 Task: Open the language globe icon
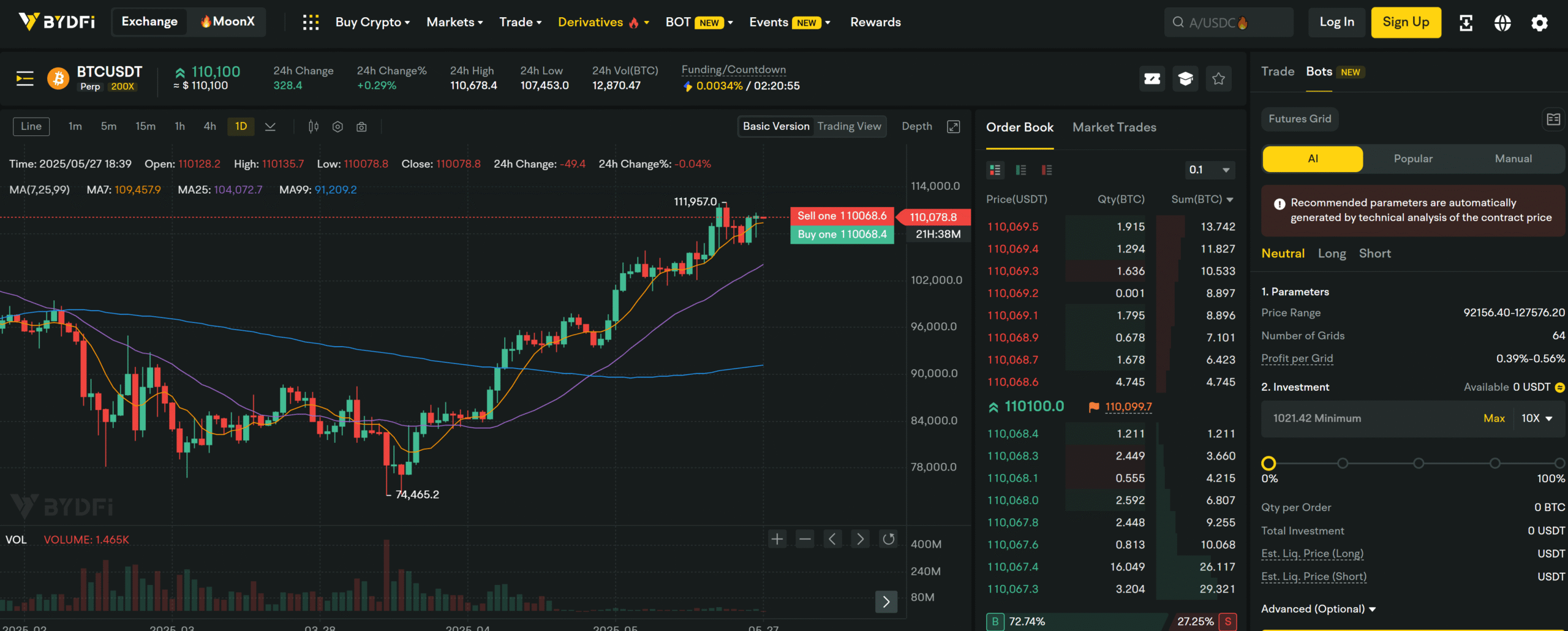(1502, 23)
